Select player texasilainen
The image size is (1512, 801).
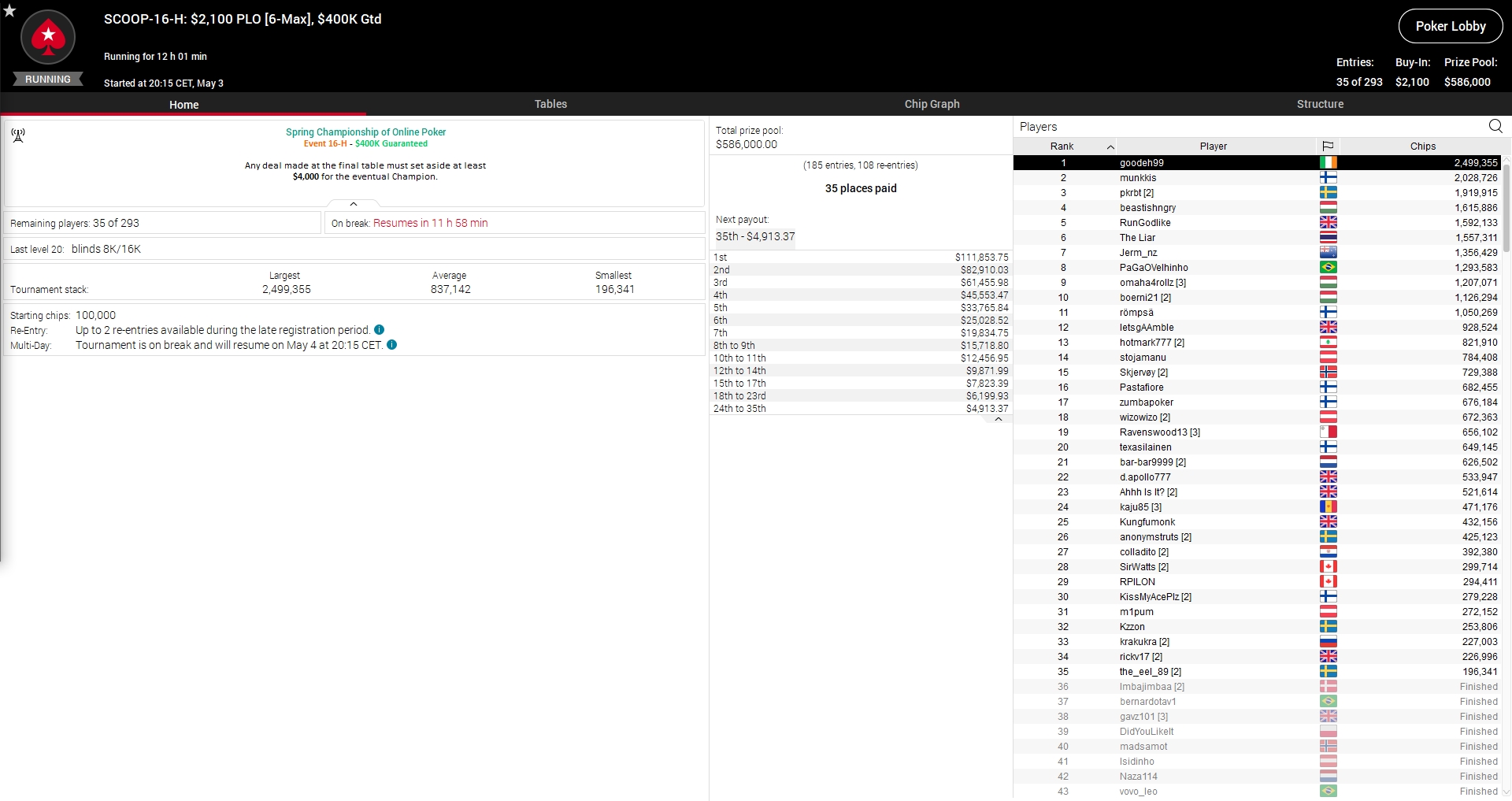pos(1258,447)
